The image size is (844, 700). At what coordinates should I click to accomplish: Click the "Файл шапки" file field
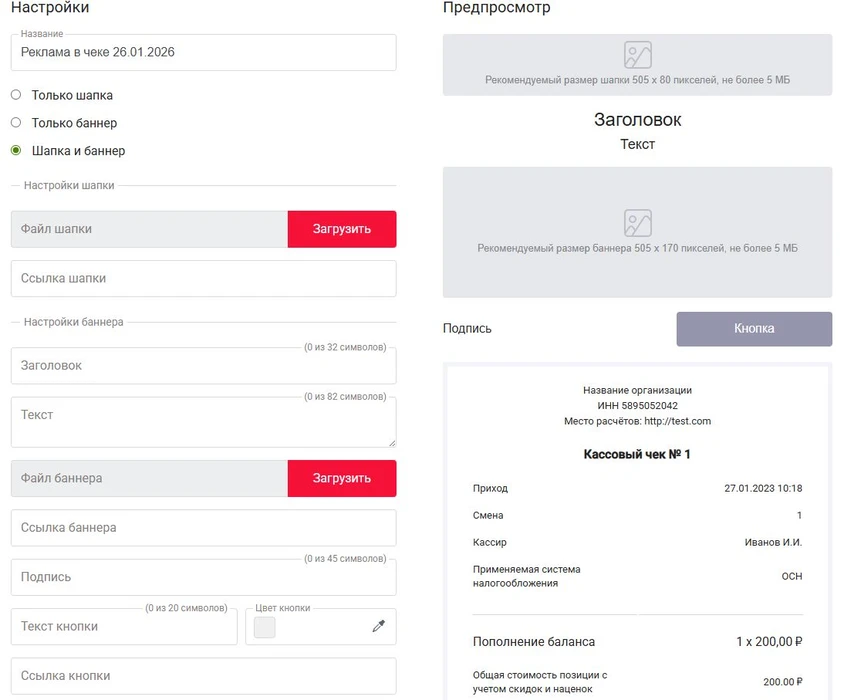point(149,229)
